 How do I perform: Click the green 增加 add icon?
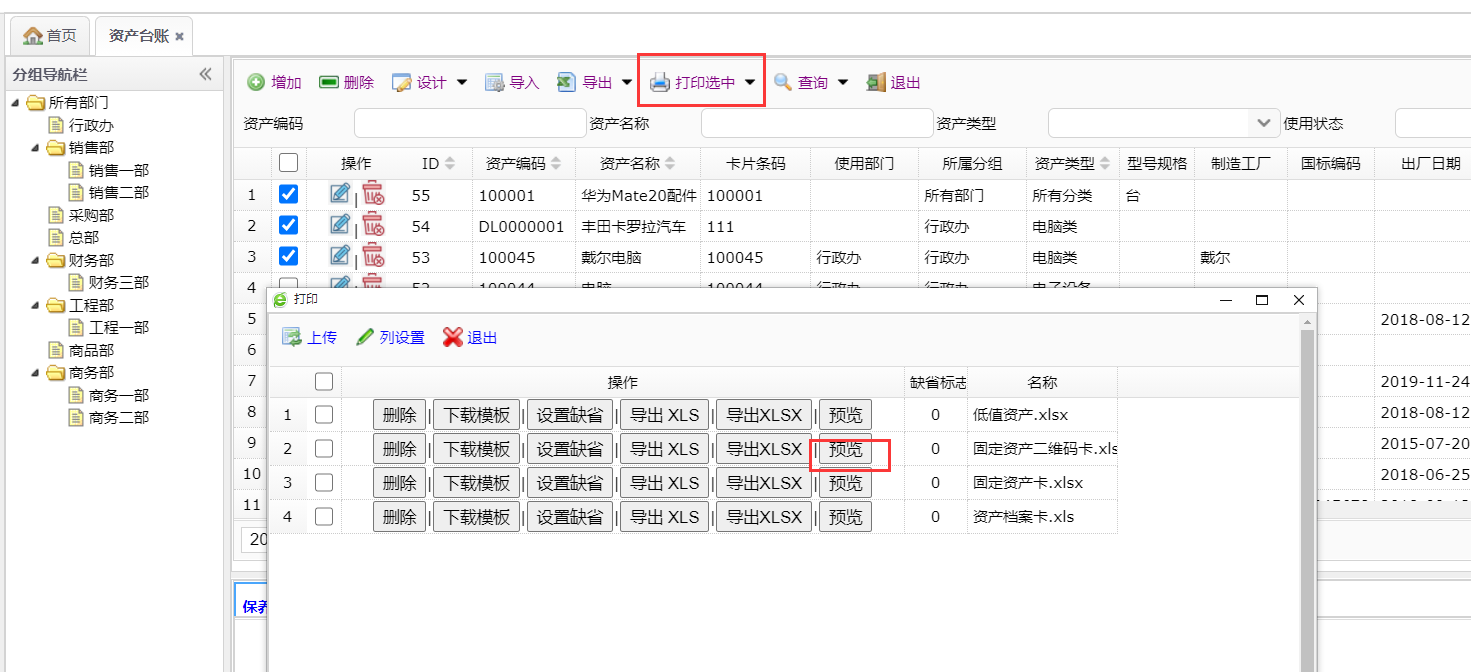(x=256, y=83)
